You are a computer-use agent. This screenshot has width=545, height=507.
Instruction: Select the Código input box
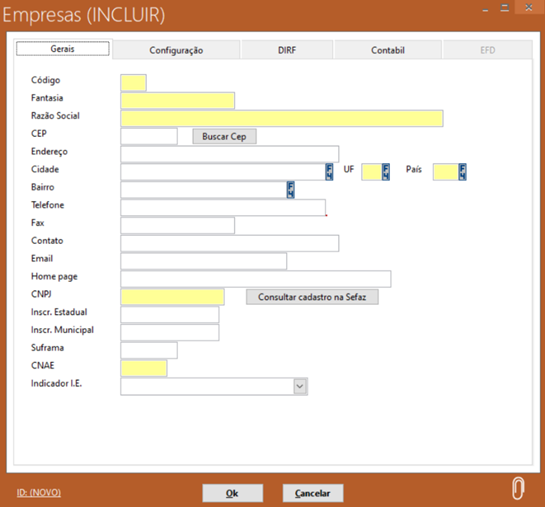(133, 83)
